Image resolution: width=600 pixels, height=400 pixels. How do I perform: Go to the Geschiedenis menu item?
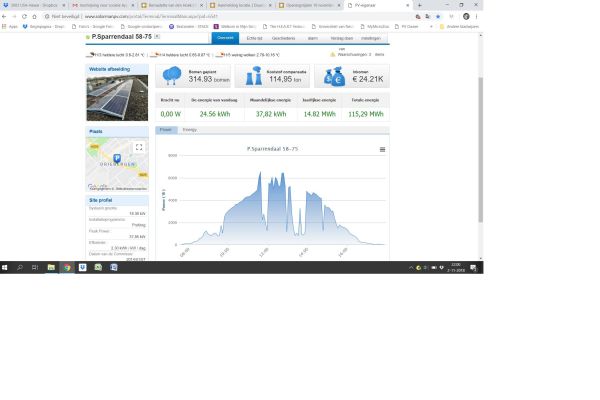(x=283, y=37)
